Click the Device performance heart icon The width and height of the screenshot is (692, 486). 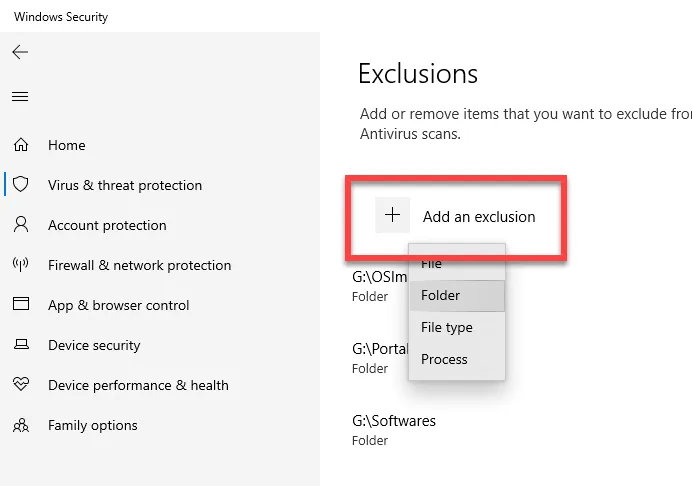[x=21, y=384]
